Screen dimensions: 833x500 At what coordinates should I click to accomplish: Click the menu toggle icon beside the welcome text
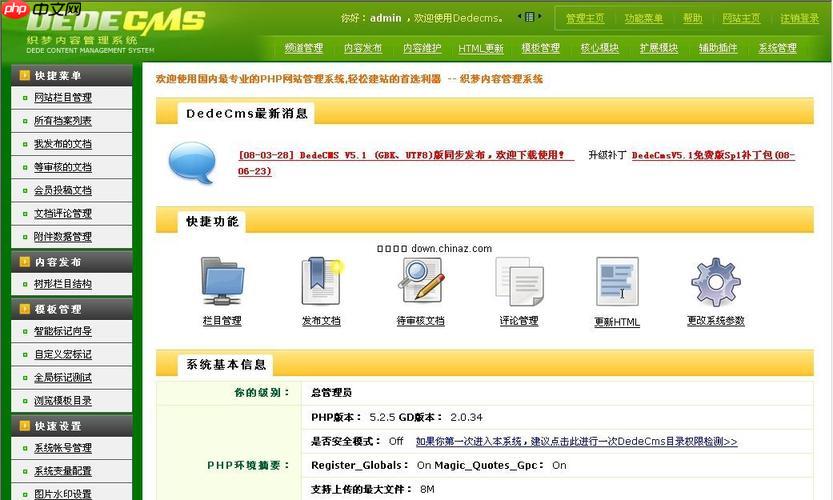529,17
